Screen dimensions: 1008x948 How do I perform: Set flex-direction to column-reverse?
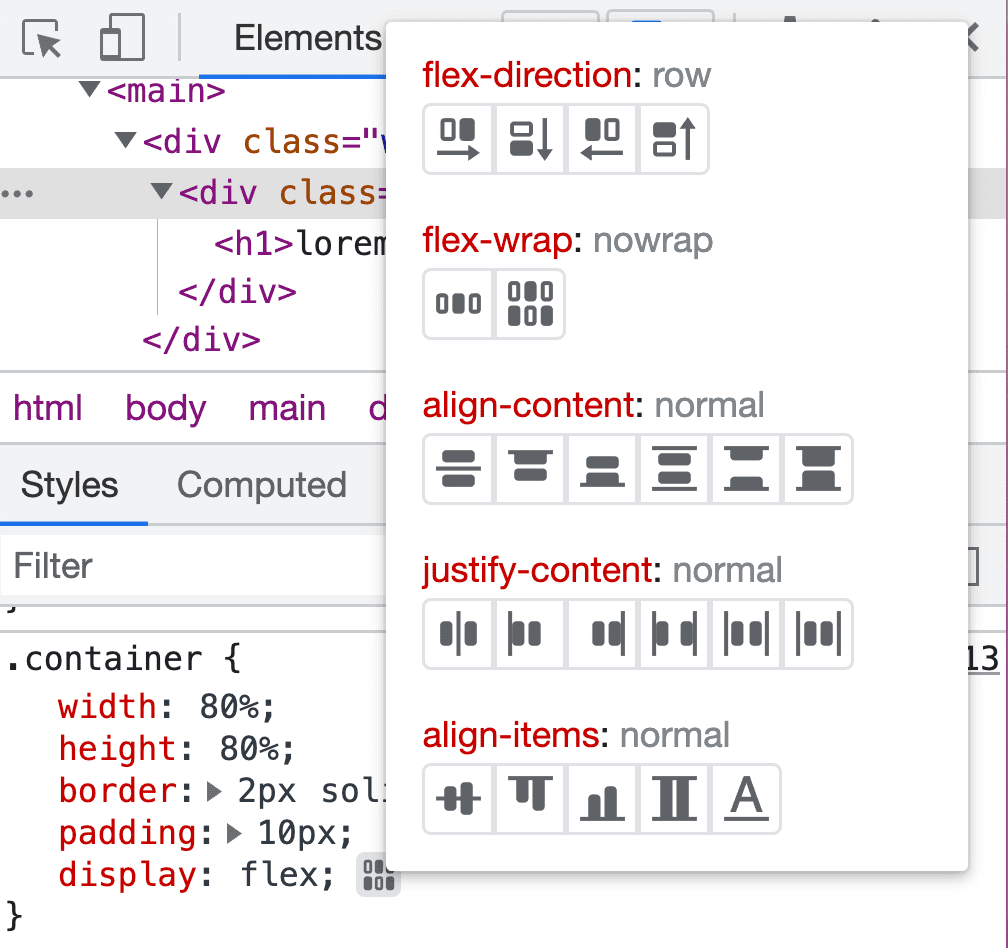coord(674,139)
